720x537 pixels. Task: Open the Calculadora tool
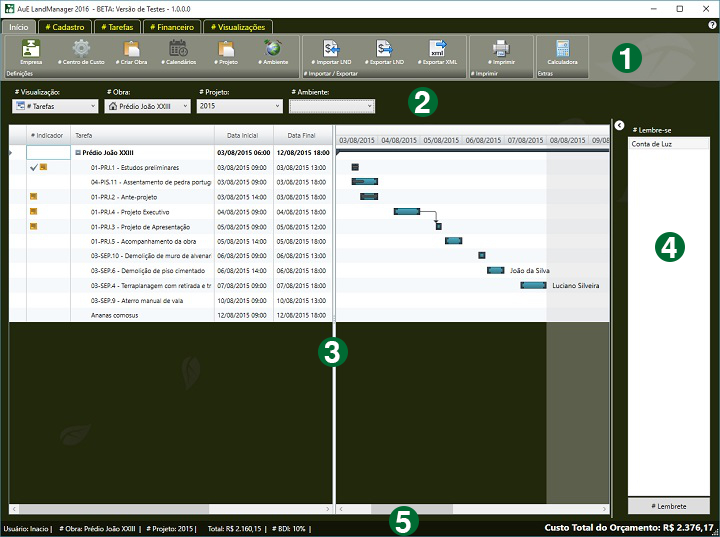(x=562, y=49)
